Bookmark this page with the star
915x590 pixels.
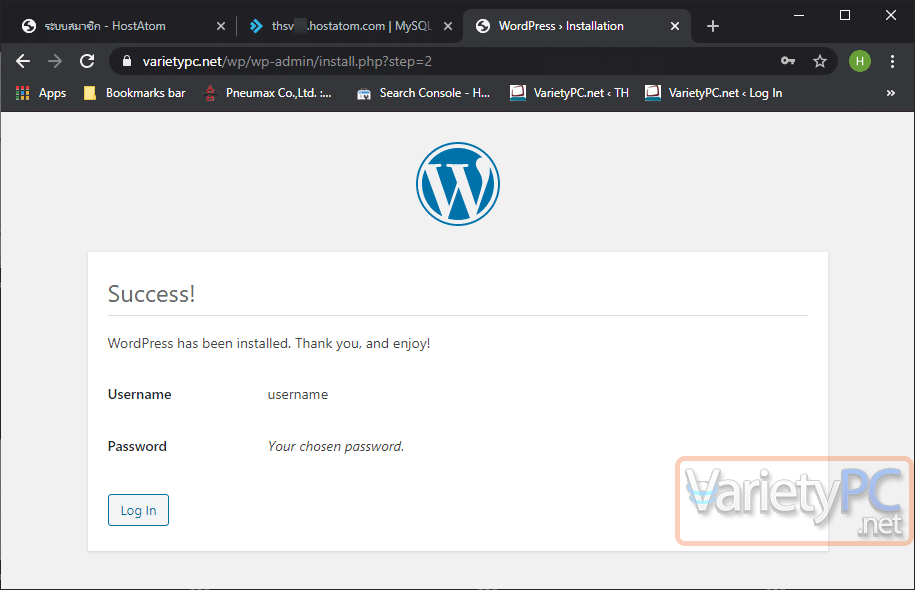(x=820, y=61)
